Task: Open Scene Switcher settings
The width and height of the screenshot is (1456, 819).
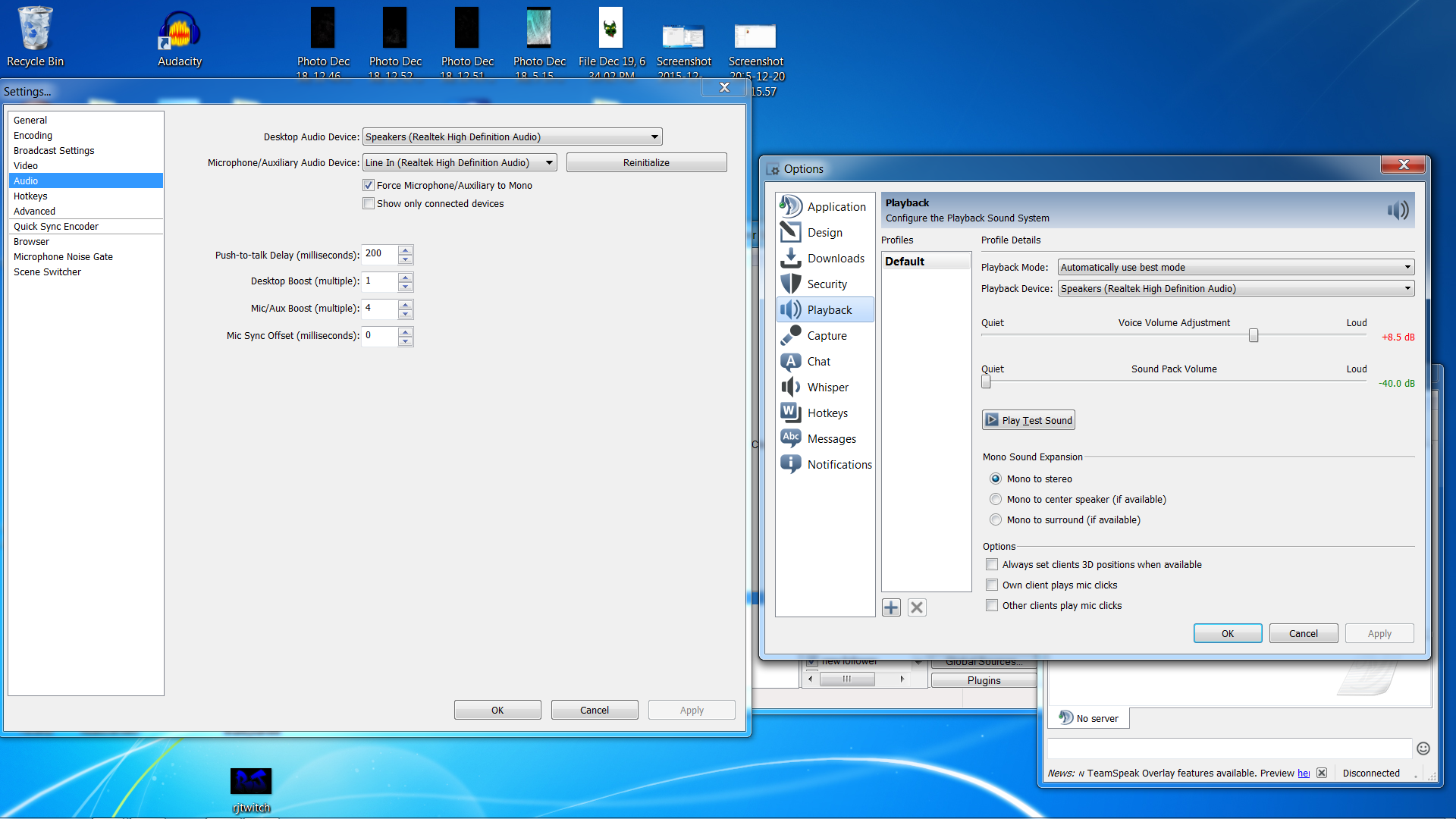Action: 86,271
